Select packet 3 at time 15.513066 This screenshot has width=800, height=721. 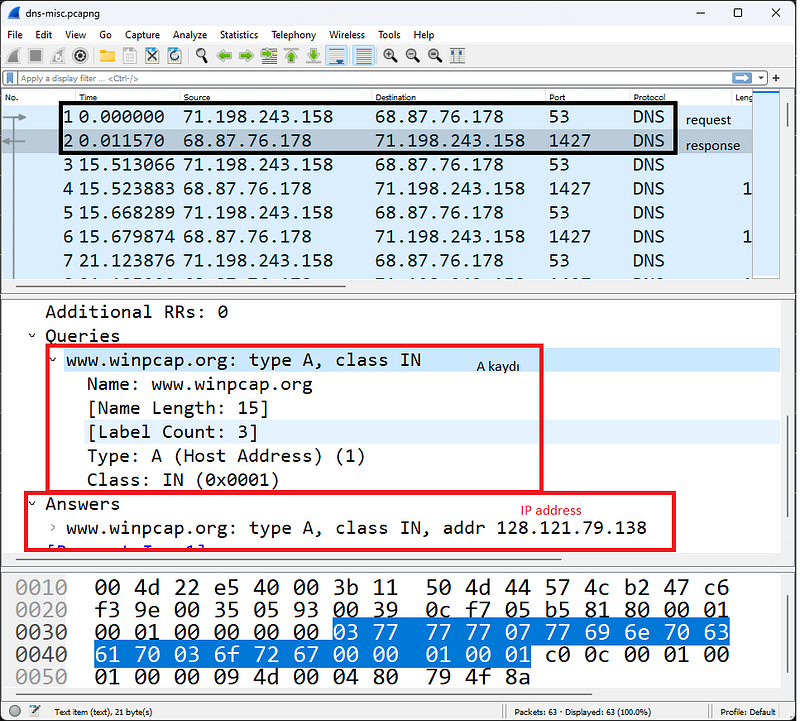click(x=377, y=165)
